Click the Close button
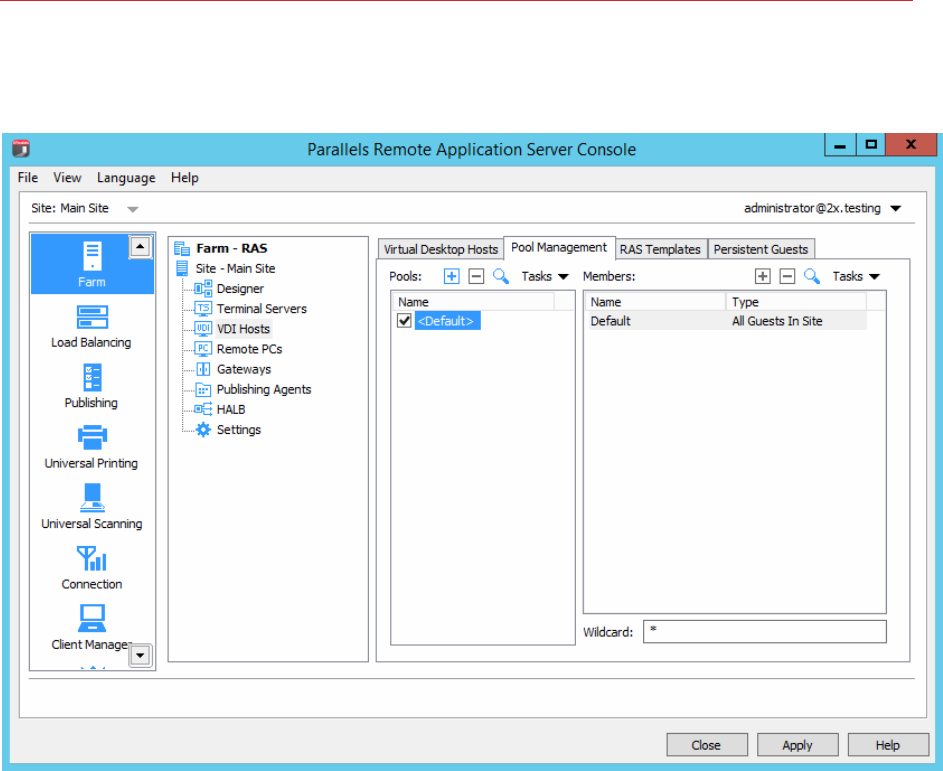This screenshot has width=943, height=771. [707, 745]
